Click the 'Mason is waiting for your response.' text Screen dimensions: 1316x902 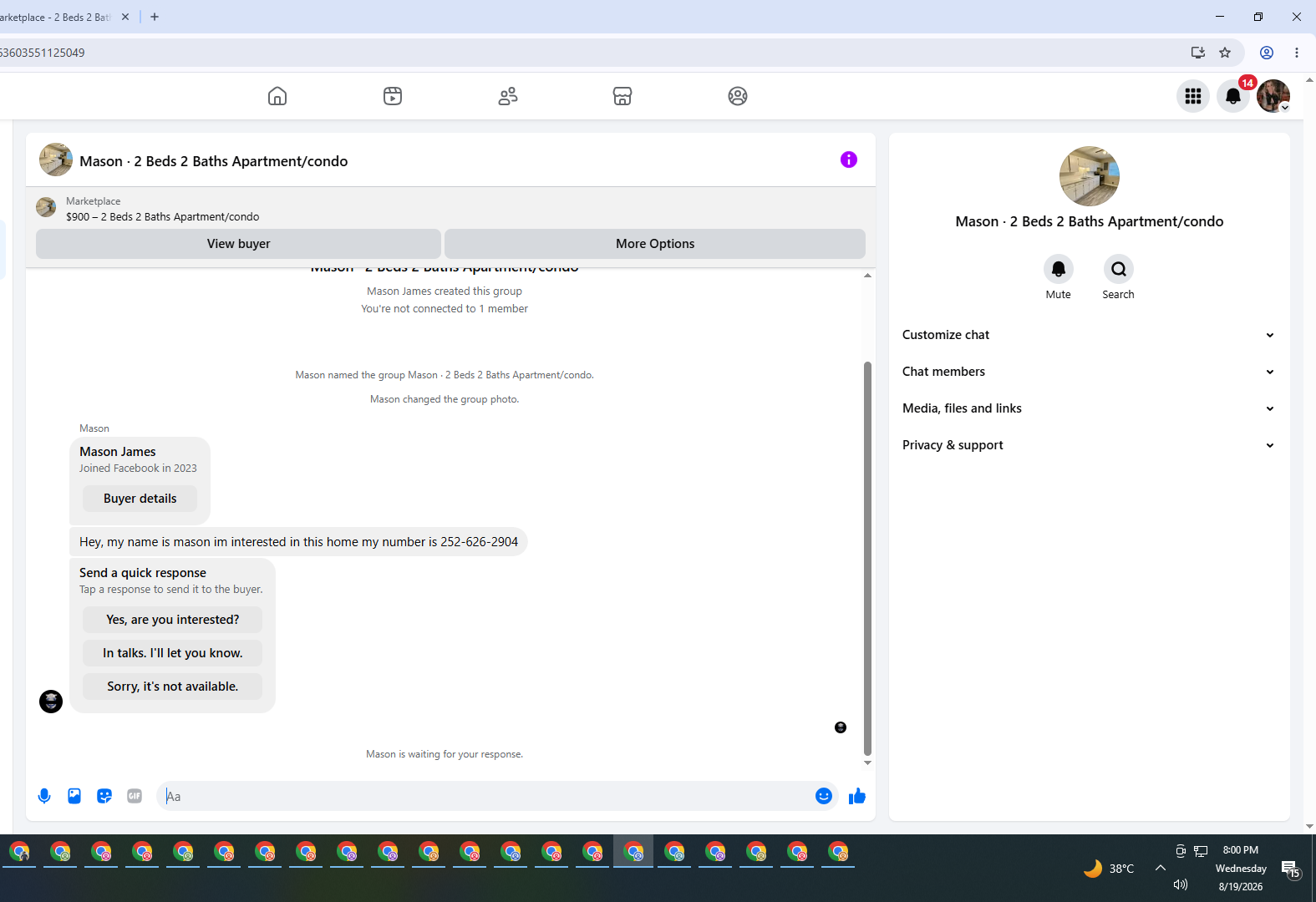pyautogui.click(x=445, y=754)
